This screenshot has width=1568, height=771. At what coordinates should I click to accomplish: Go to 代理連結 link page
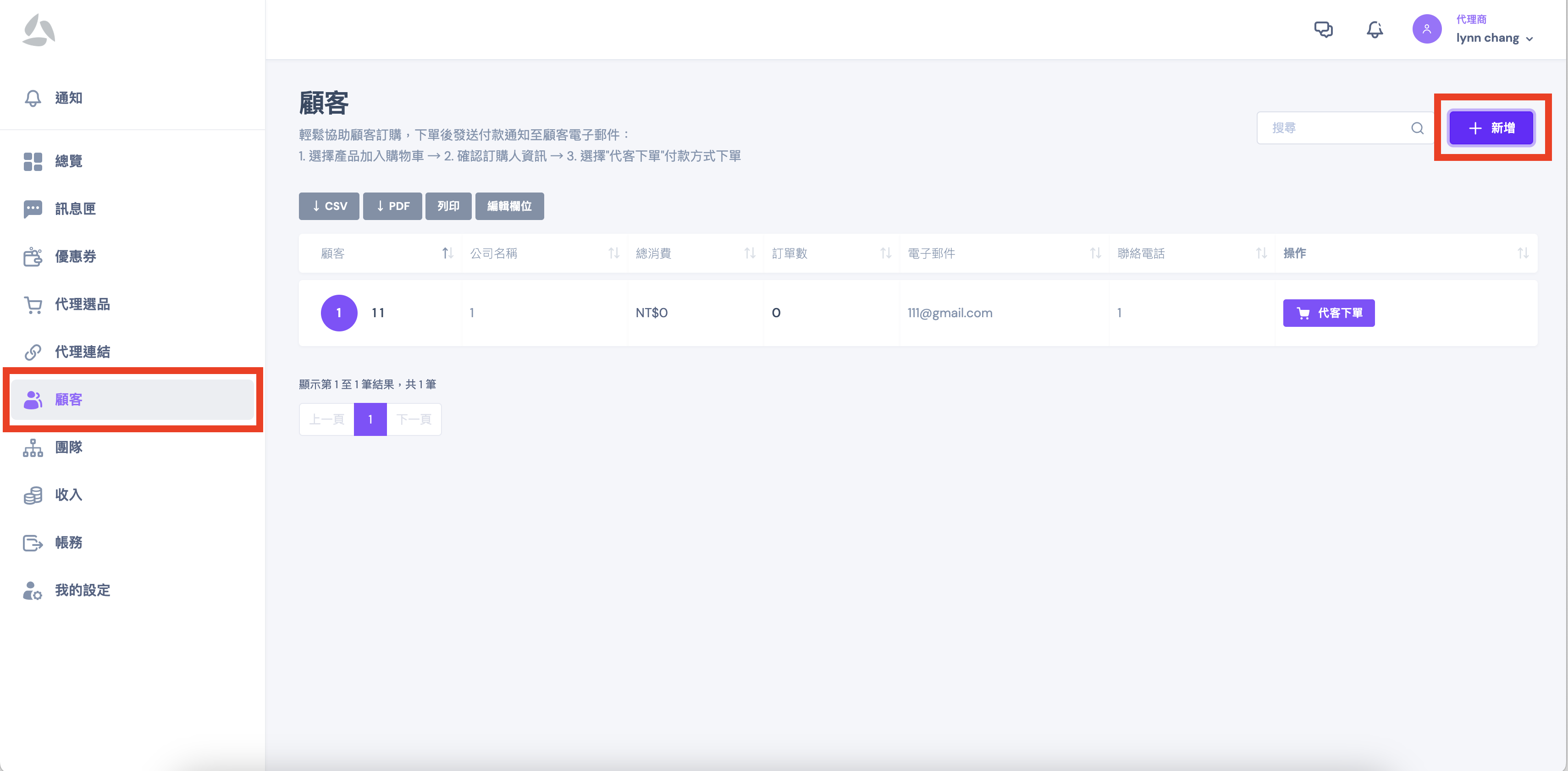[x=82, y=352]
